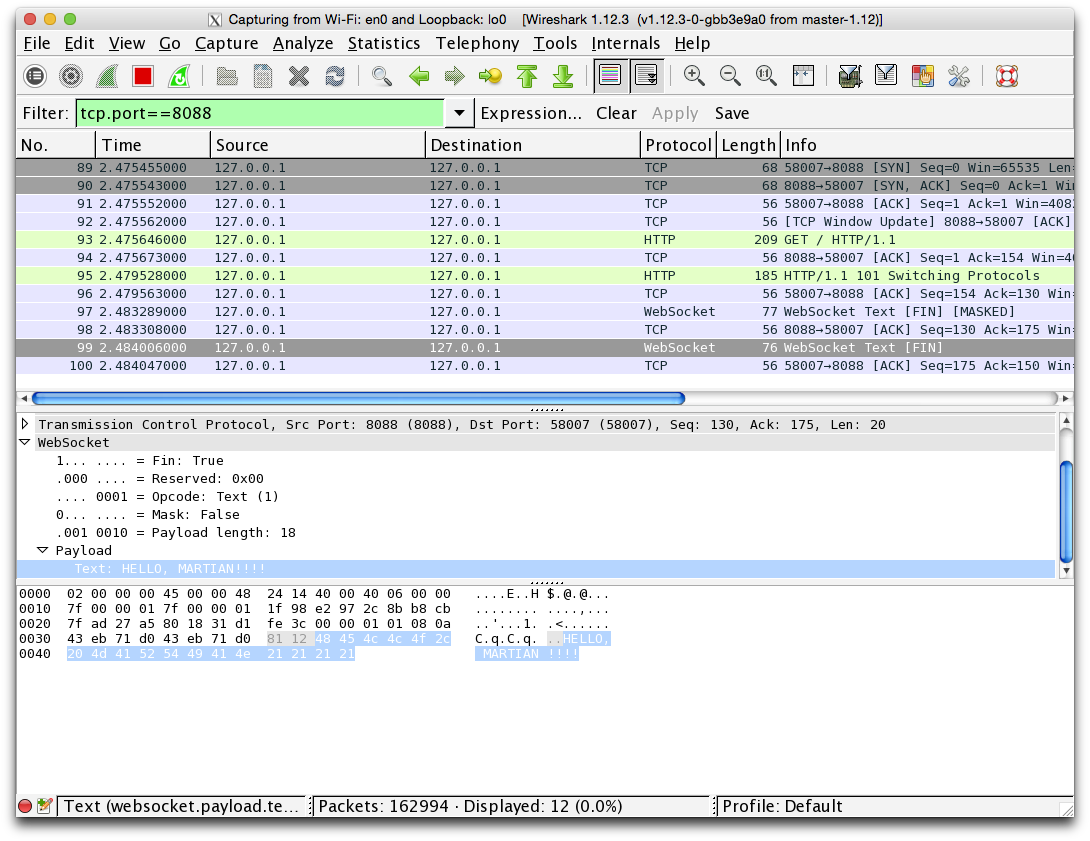
Task: Go back in packet history arrow
Action: click(x=418, y=76)
